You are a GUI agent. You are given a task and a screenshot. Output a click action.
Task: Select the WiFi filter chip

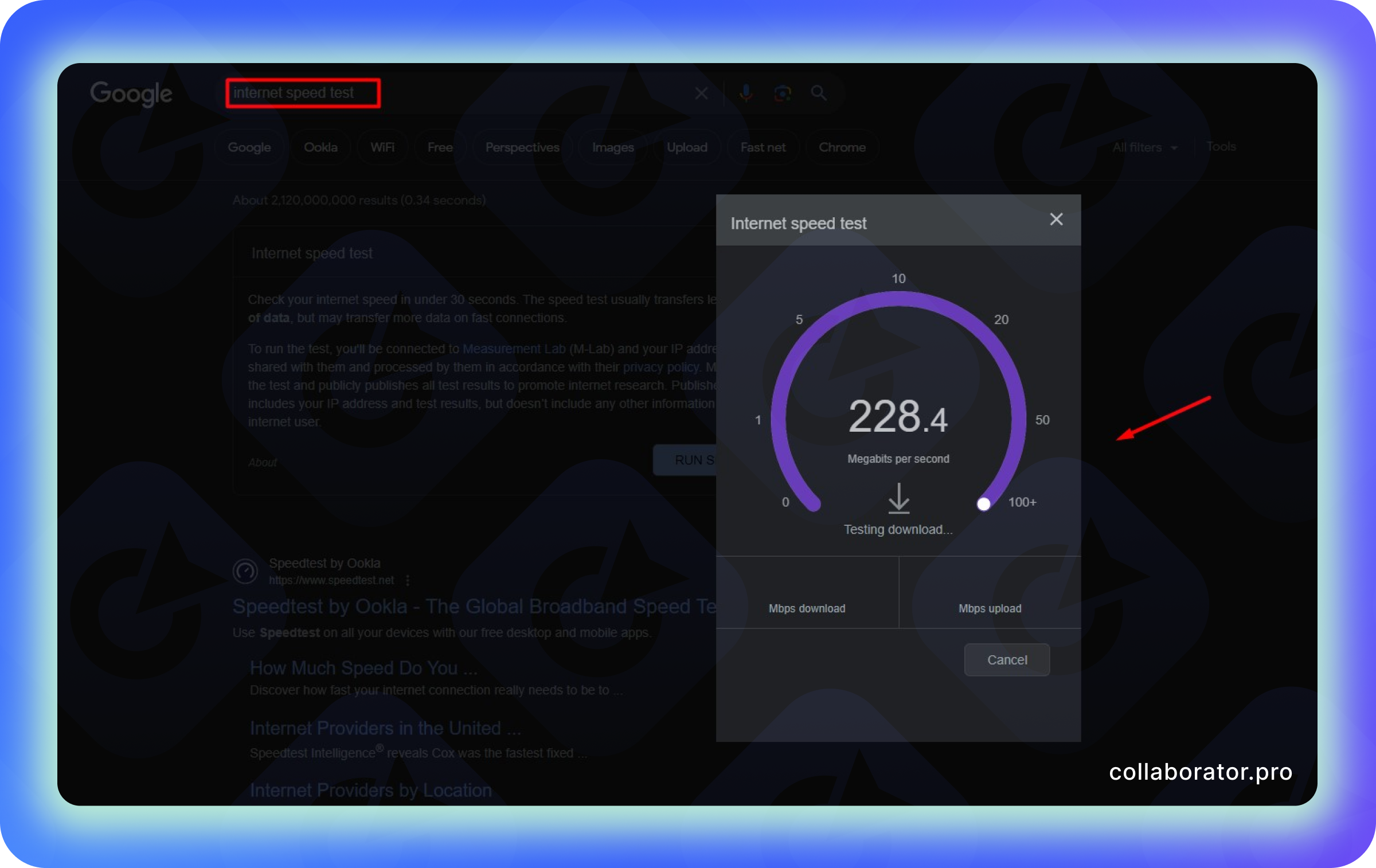pyautogui.click(x=382, y=147)
